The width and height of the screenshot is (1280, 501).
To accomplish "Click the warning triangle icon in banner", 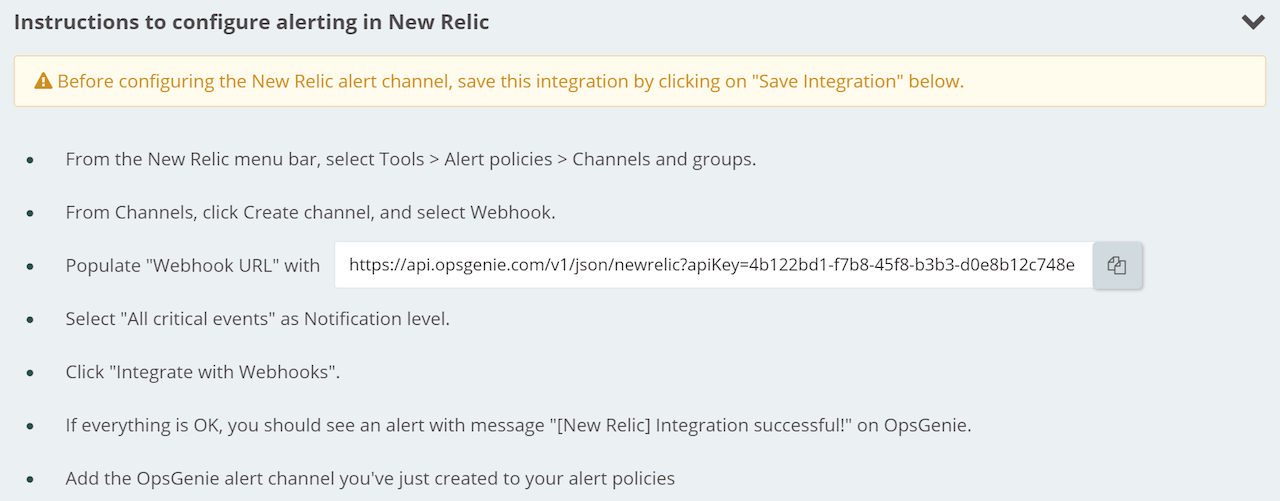I will tap(43, 81).
